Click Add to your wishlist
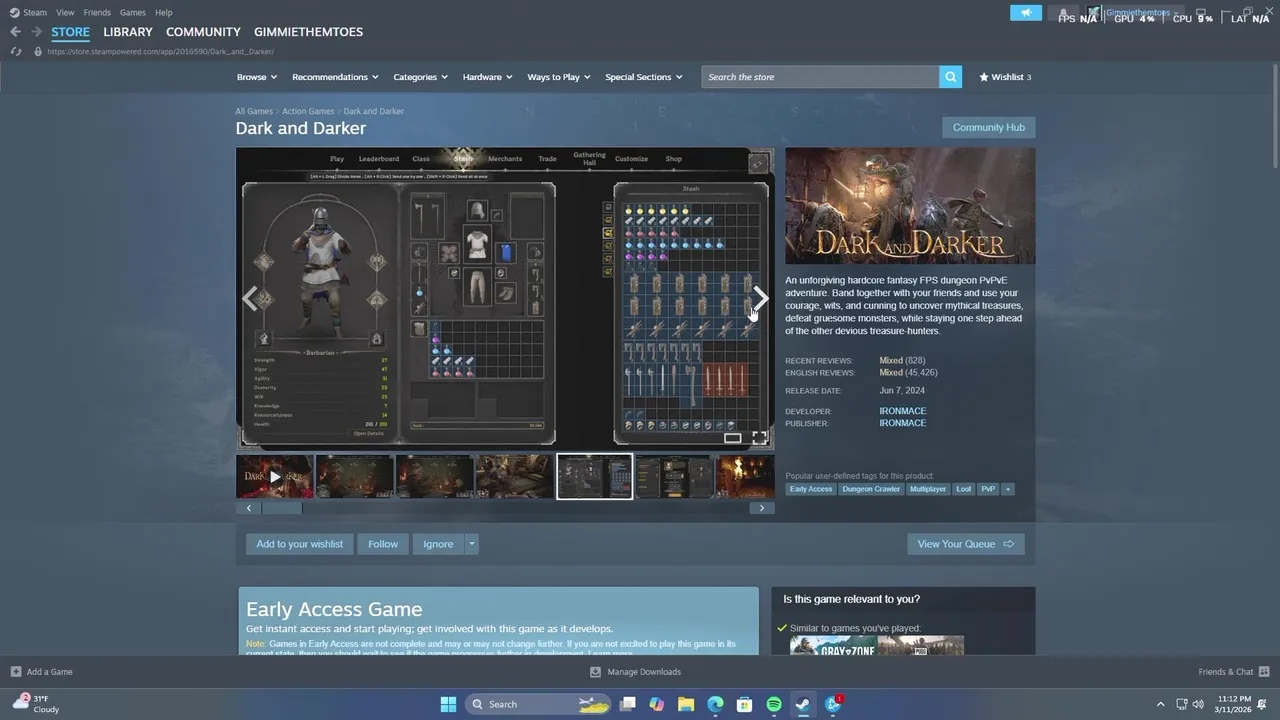 (x=299, y=544)
